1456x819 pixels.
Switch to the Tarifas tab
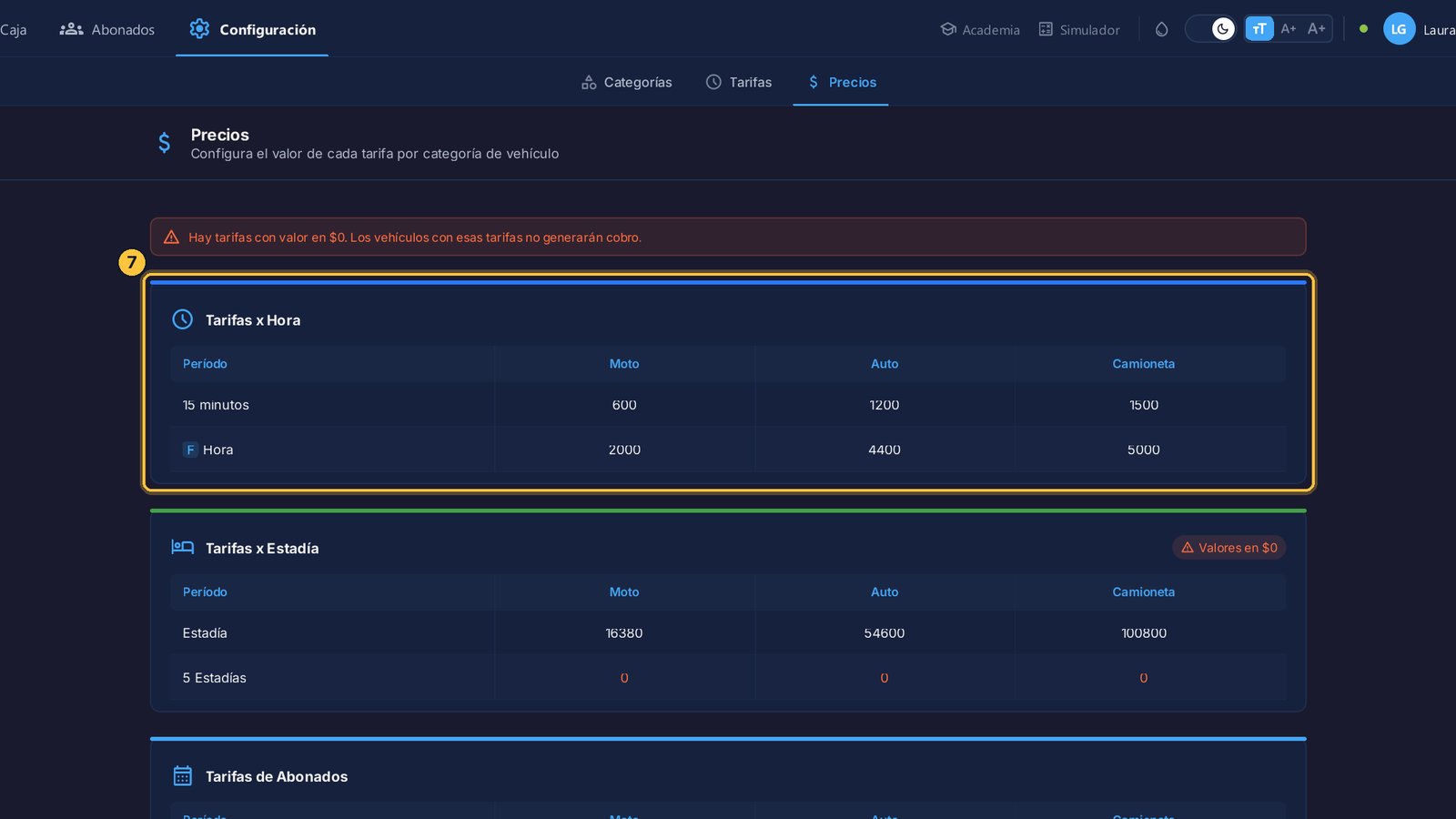(739, 82)
